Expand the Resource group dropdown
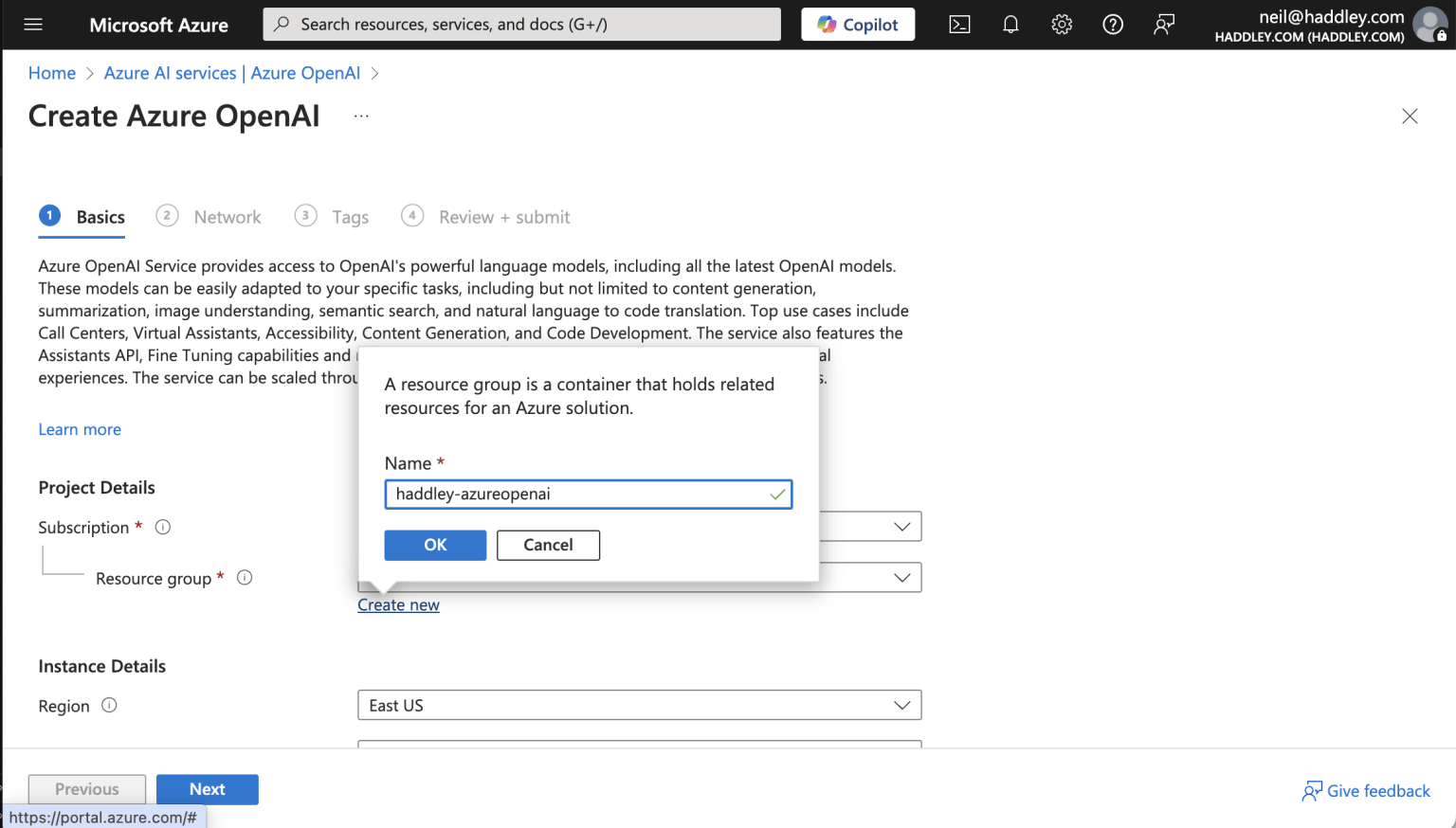The image size is (1456, 828). coord(901,578)
